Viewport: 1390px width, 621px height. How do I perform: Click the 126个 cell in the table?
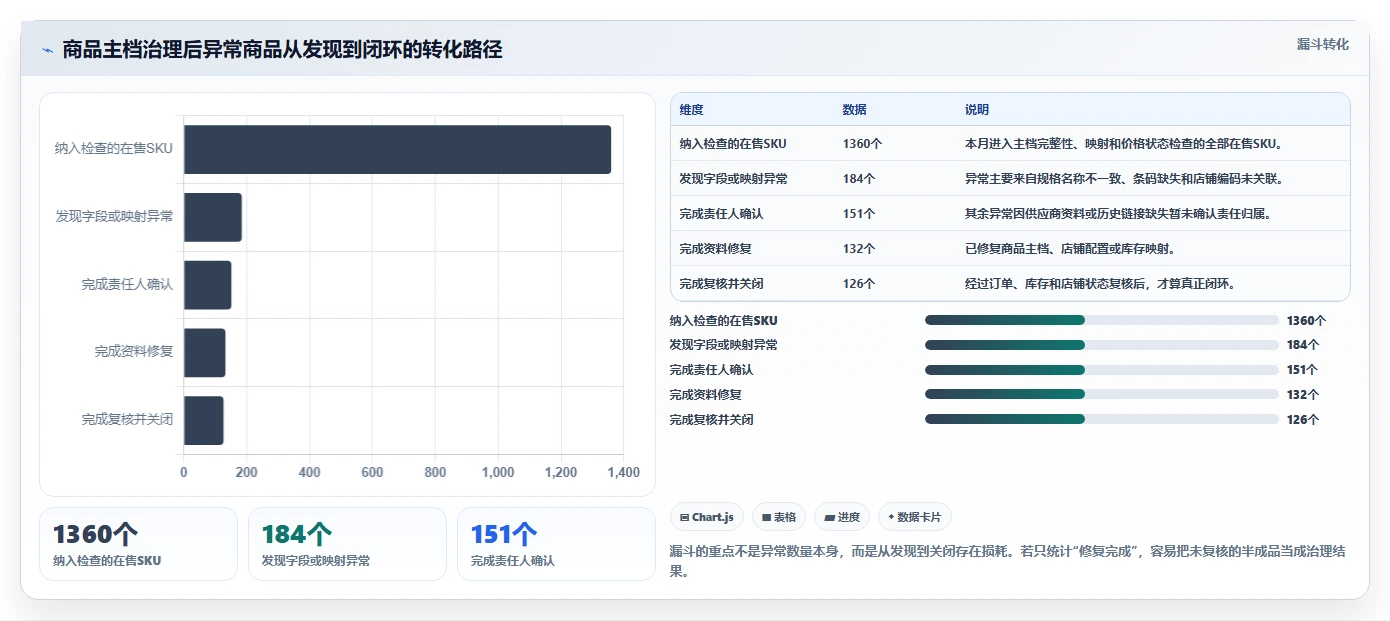coord(859,284)
